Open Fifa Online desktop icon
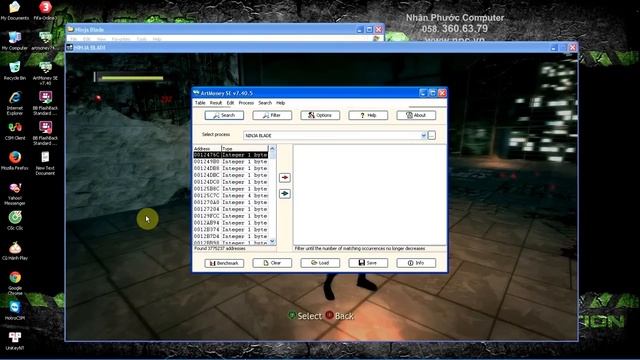640x360 pixels. pyautogui.click(x=45, y=11)
